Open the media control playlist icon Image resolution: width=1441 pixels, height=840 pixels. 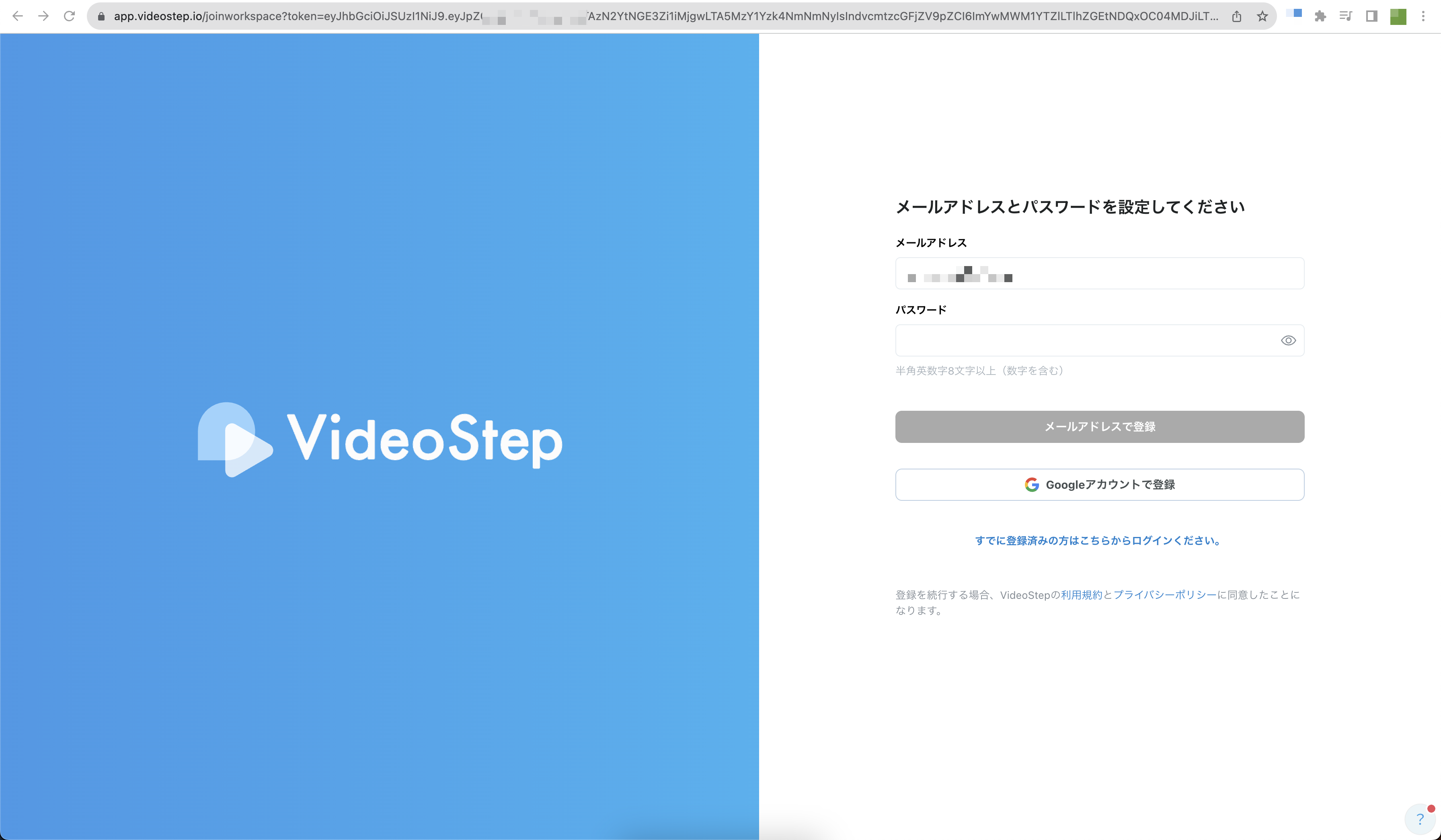click(1345, 16)
